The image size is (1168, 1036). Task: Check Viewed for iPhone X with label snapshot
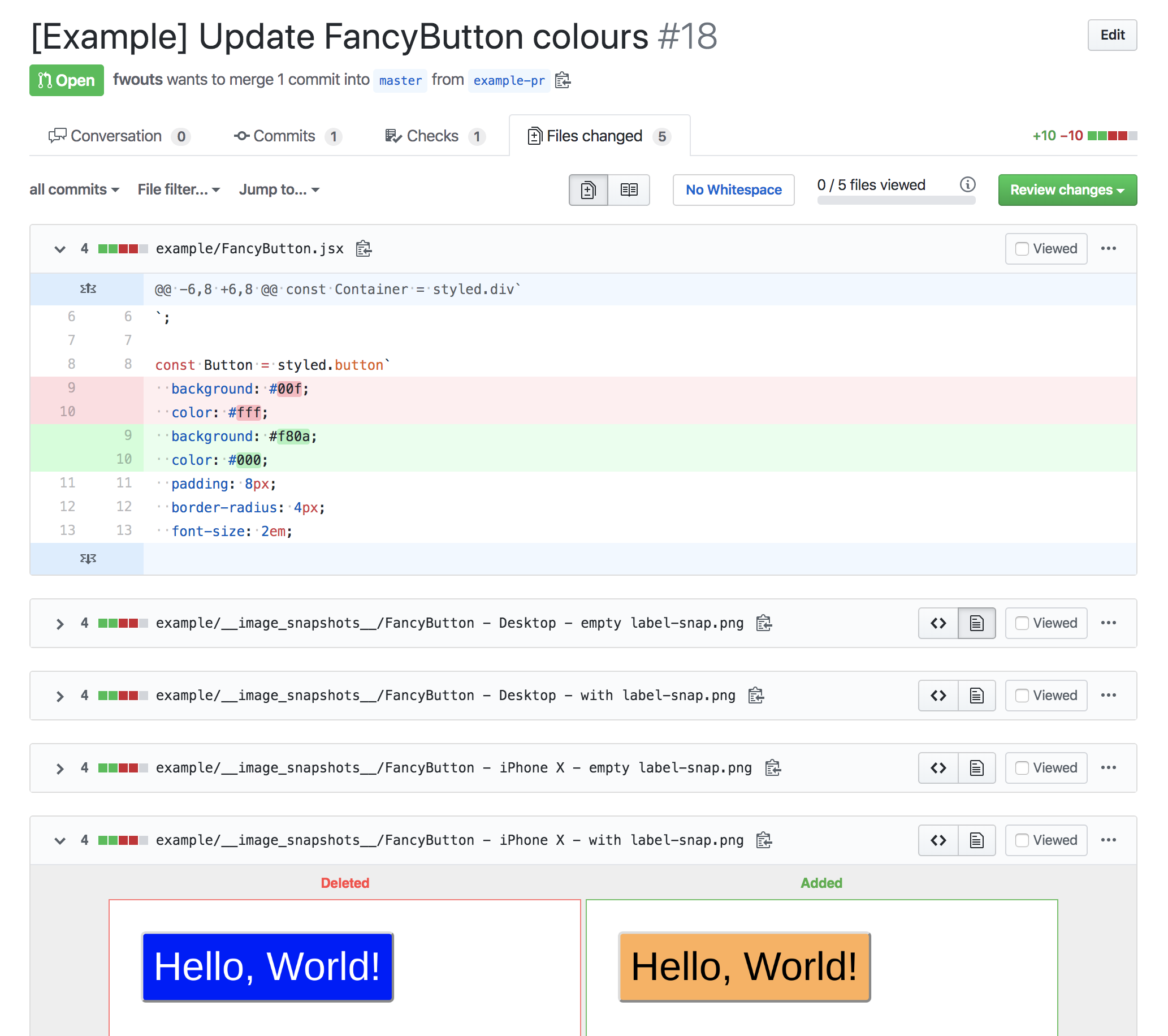point(1022,840)
